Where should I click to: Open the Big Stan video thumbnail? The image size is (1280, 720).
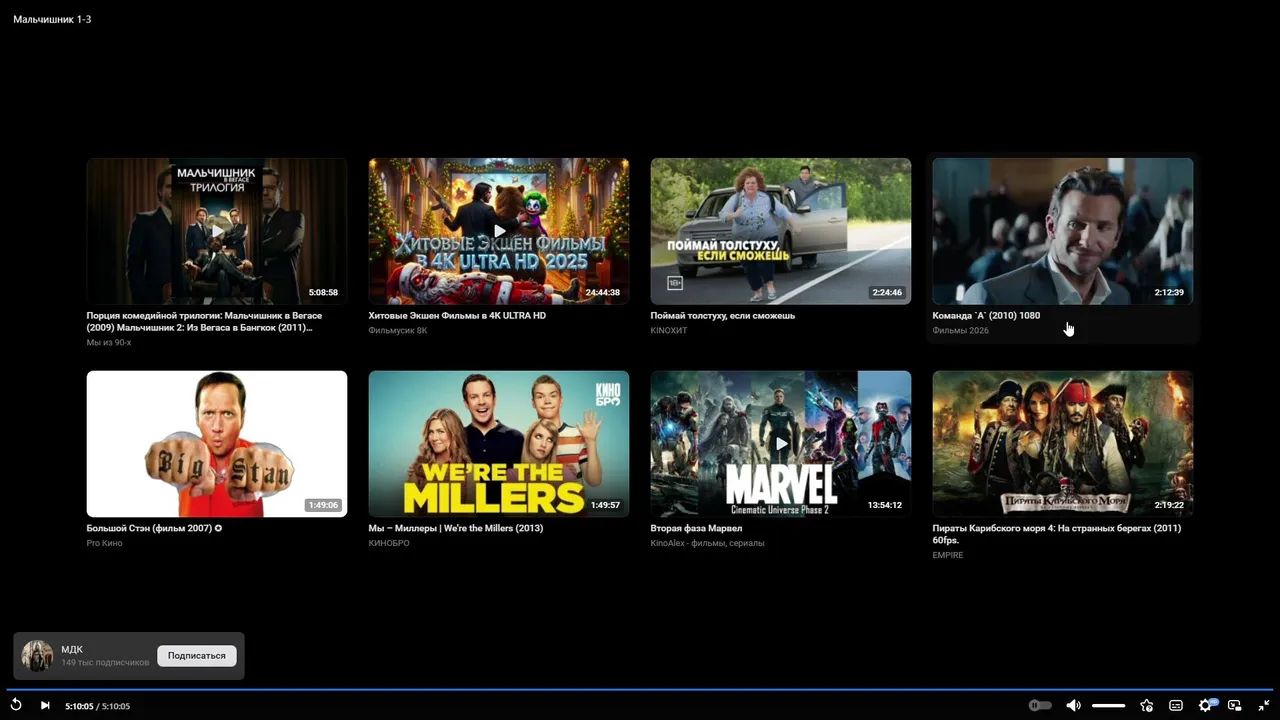217,444
